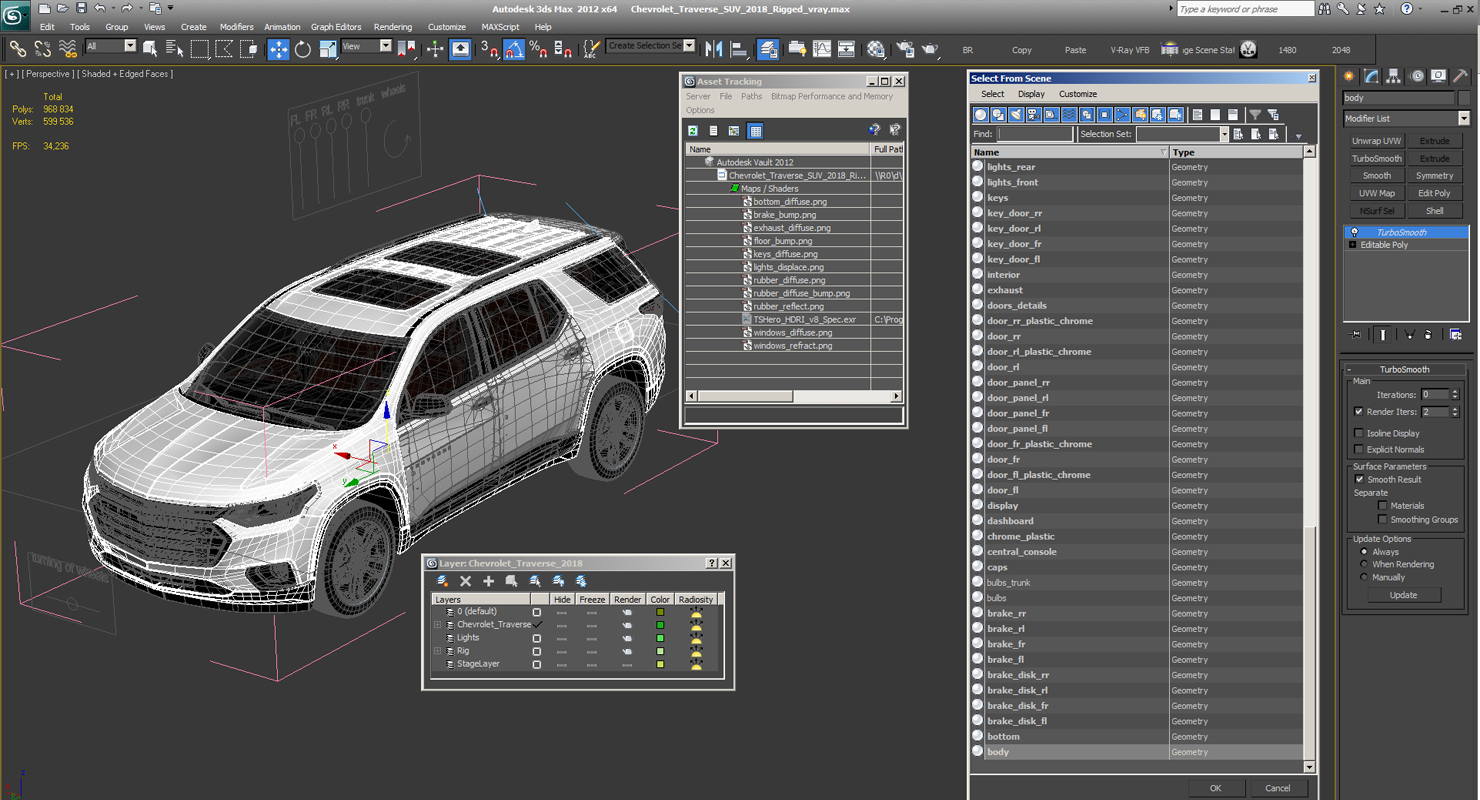
Task: Open the reference coordinate View dropdown
Action: (x=386, y=46)
